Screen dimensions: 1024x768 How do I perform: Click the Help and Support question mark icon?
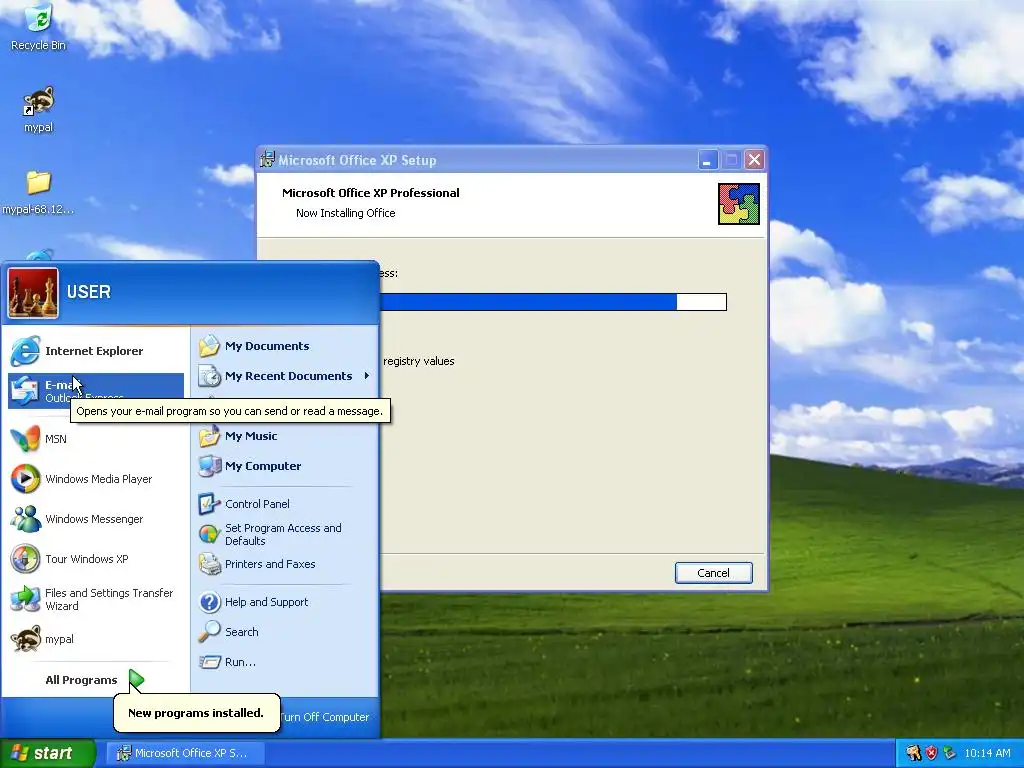click(210, 602)
